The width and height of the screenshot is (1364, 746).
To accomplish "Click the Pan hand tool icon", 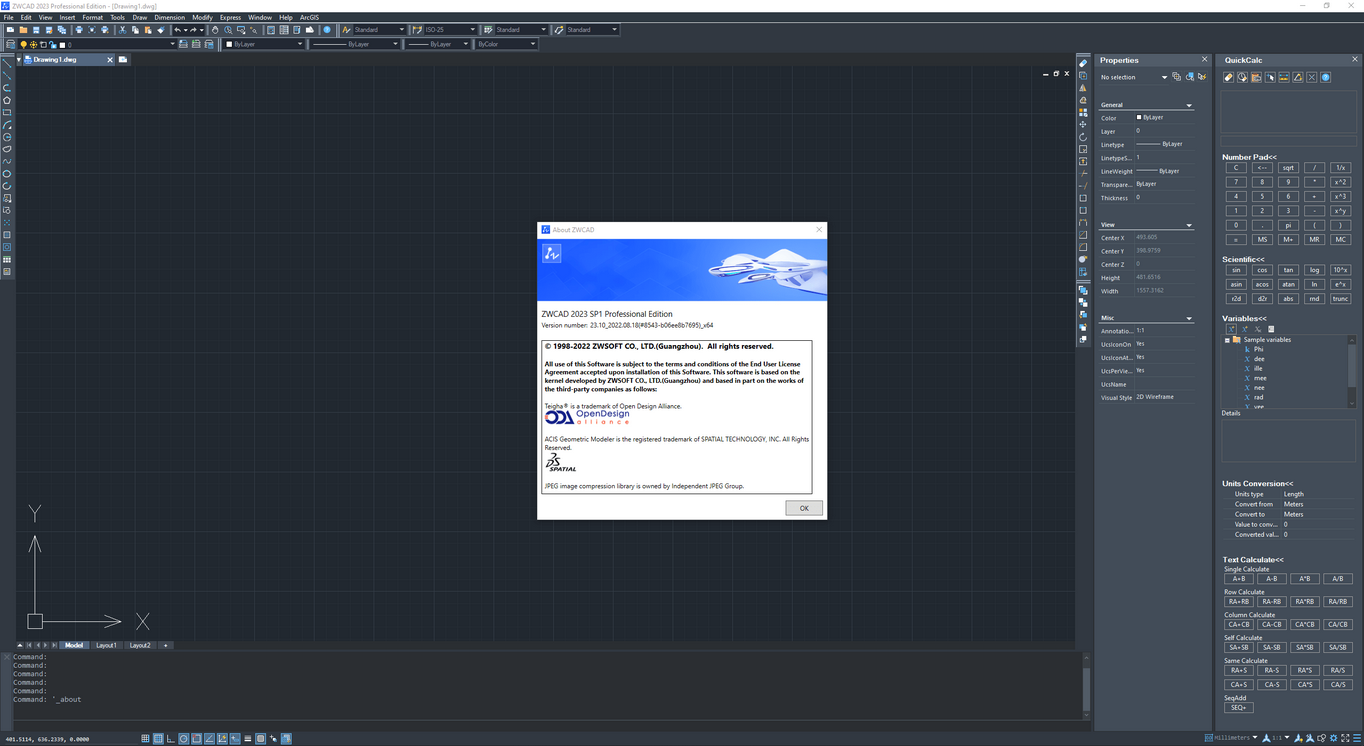I will coord(215,30).
